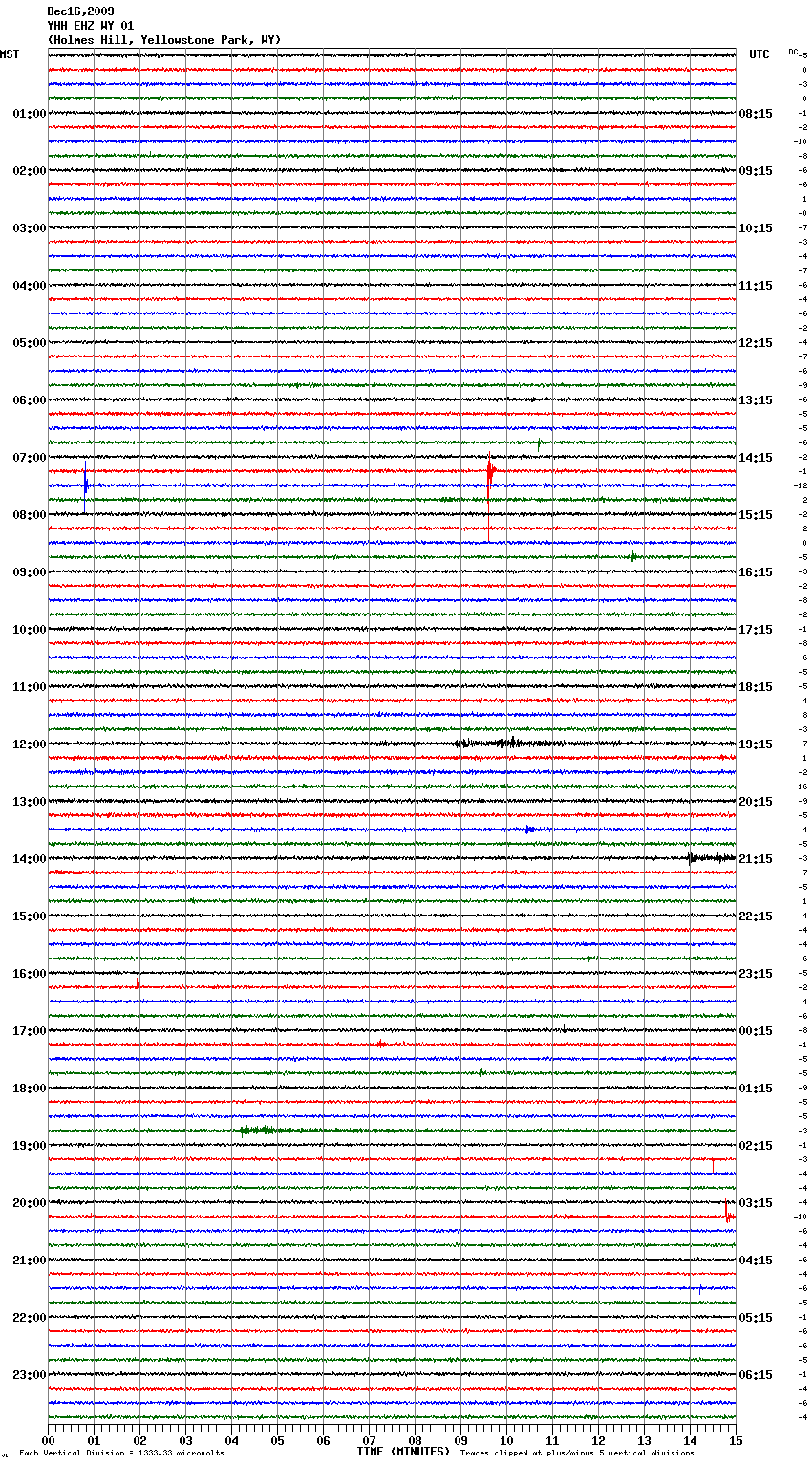Select the 19:00 MST time label
Viewport: 812px width, 1466px height.
(x=30, y=1146)
